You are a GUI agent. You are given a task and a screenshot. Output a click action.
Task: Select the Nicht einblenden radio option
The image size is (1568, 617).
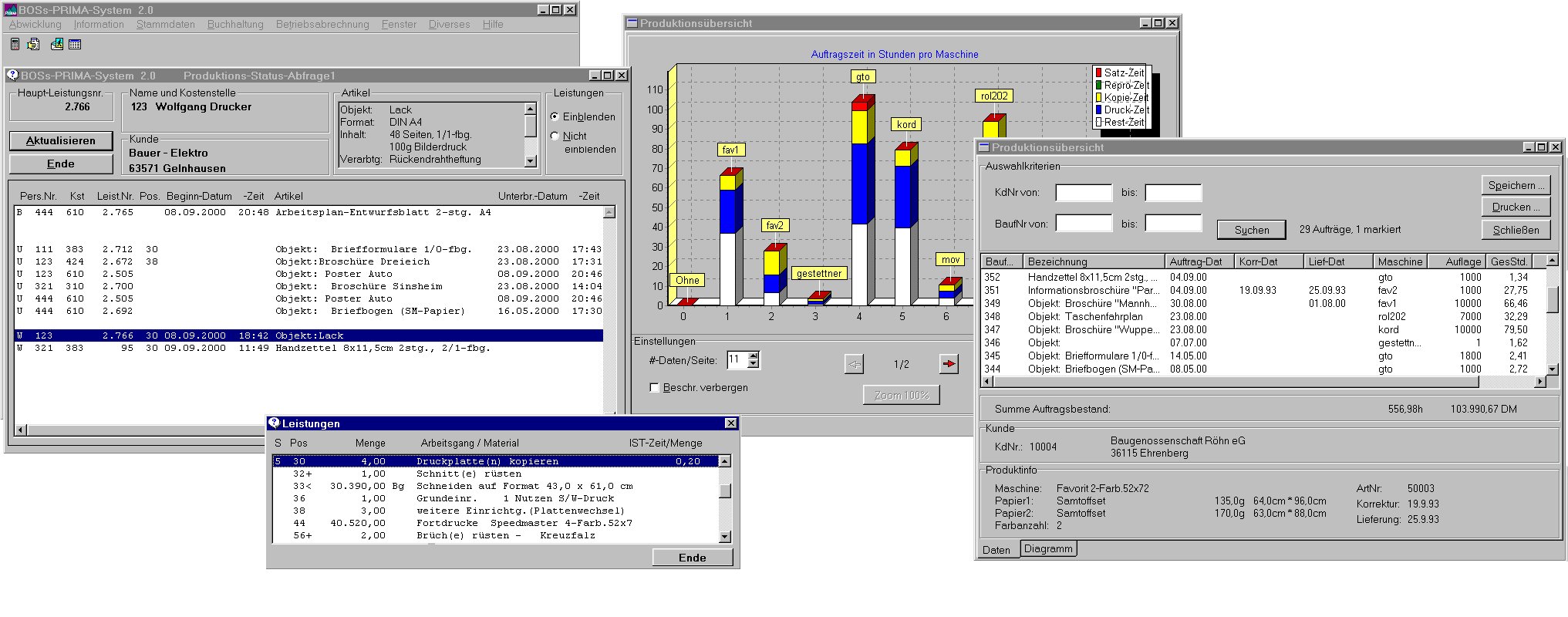coord(555,137)
